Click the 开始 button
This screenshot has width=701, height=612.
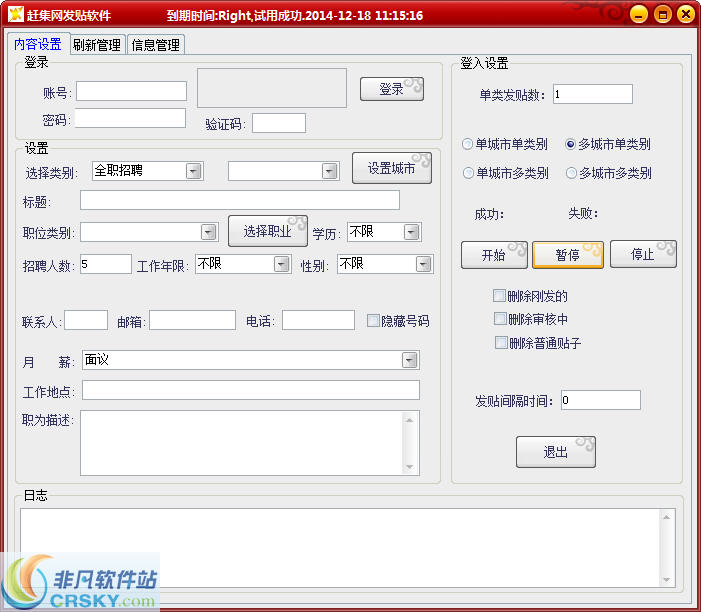(x=494, y=255)
